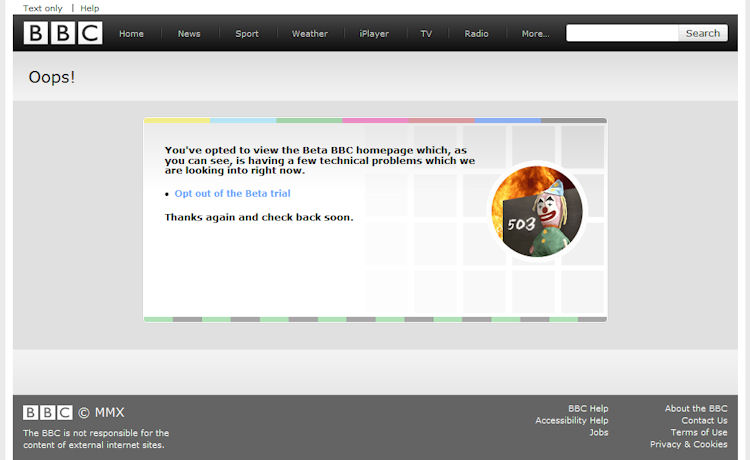Open the Help link at the top

tap(89, 8)
